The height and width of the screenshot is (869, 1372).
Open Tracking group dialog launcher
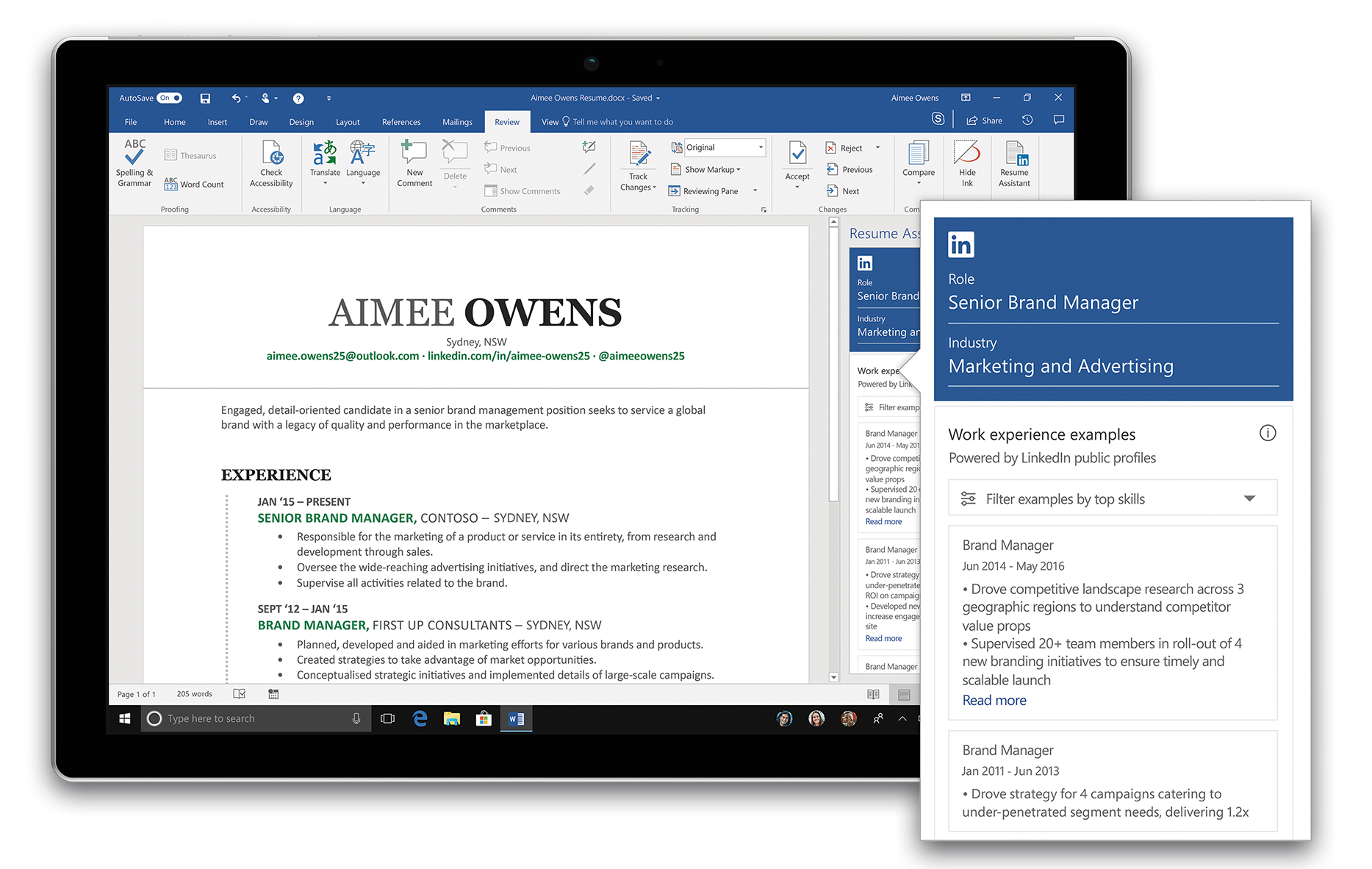pyautogui.click(x=764, y=210)
